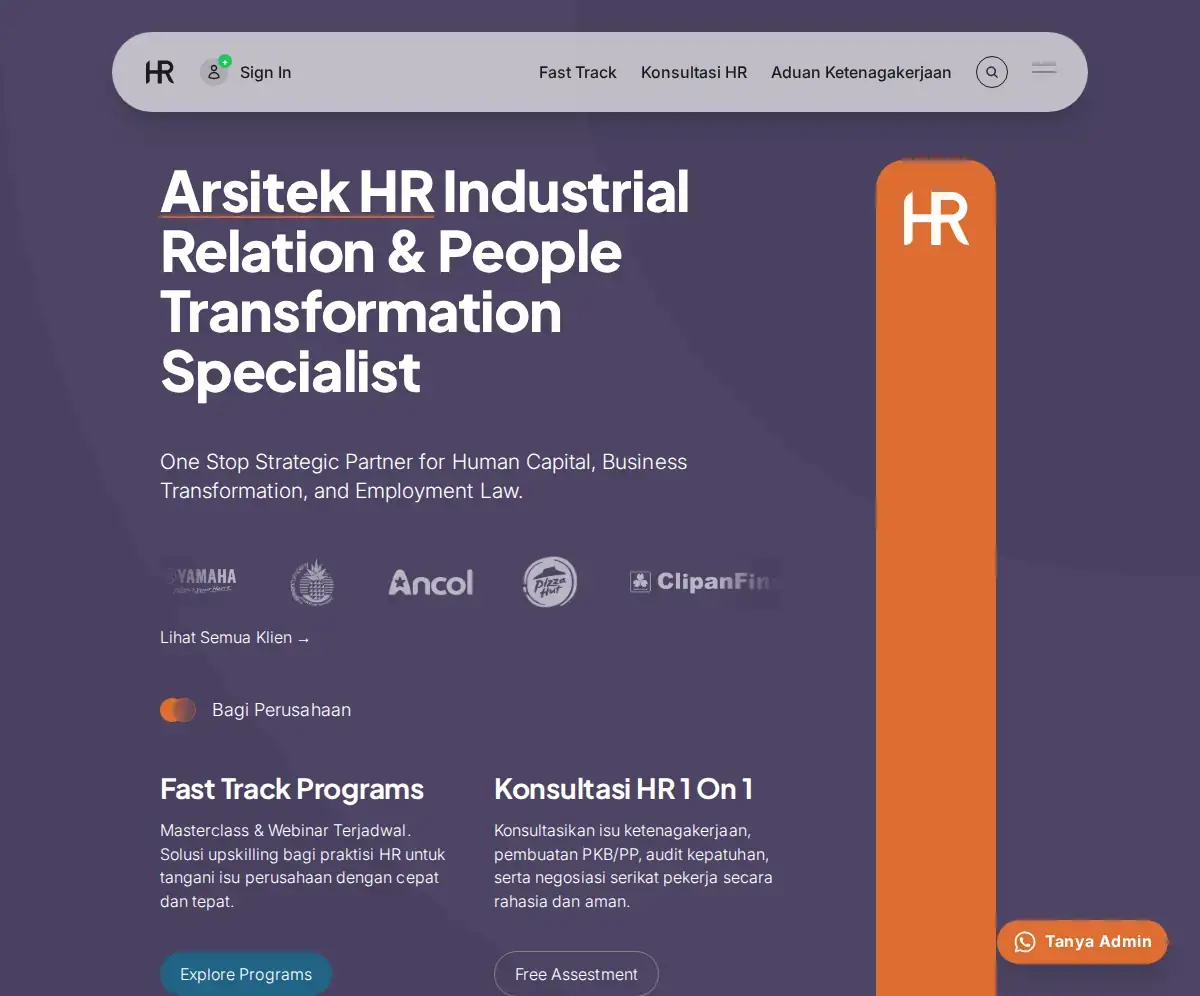Viewport: 1200px width, 996px height.
Task: Click the Masterclass & Webinar Terjadwal description
Action: pos(303,866)
